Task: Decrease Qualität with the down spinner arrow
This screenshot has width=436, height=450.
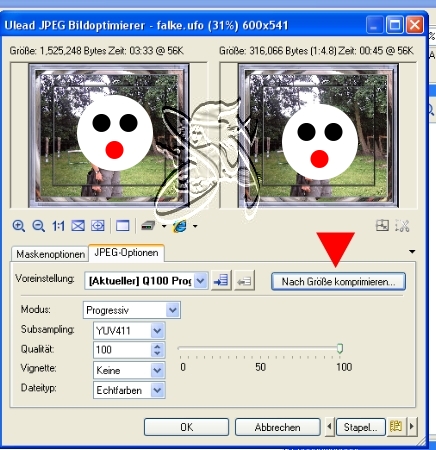Action: [157, 354]
